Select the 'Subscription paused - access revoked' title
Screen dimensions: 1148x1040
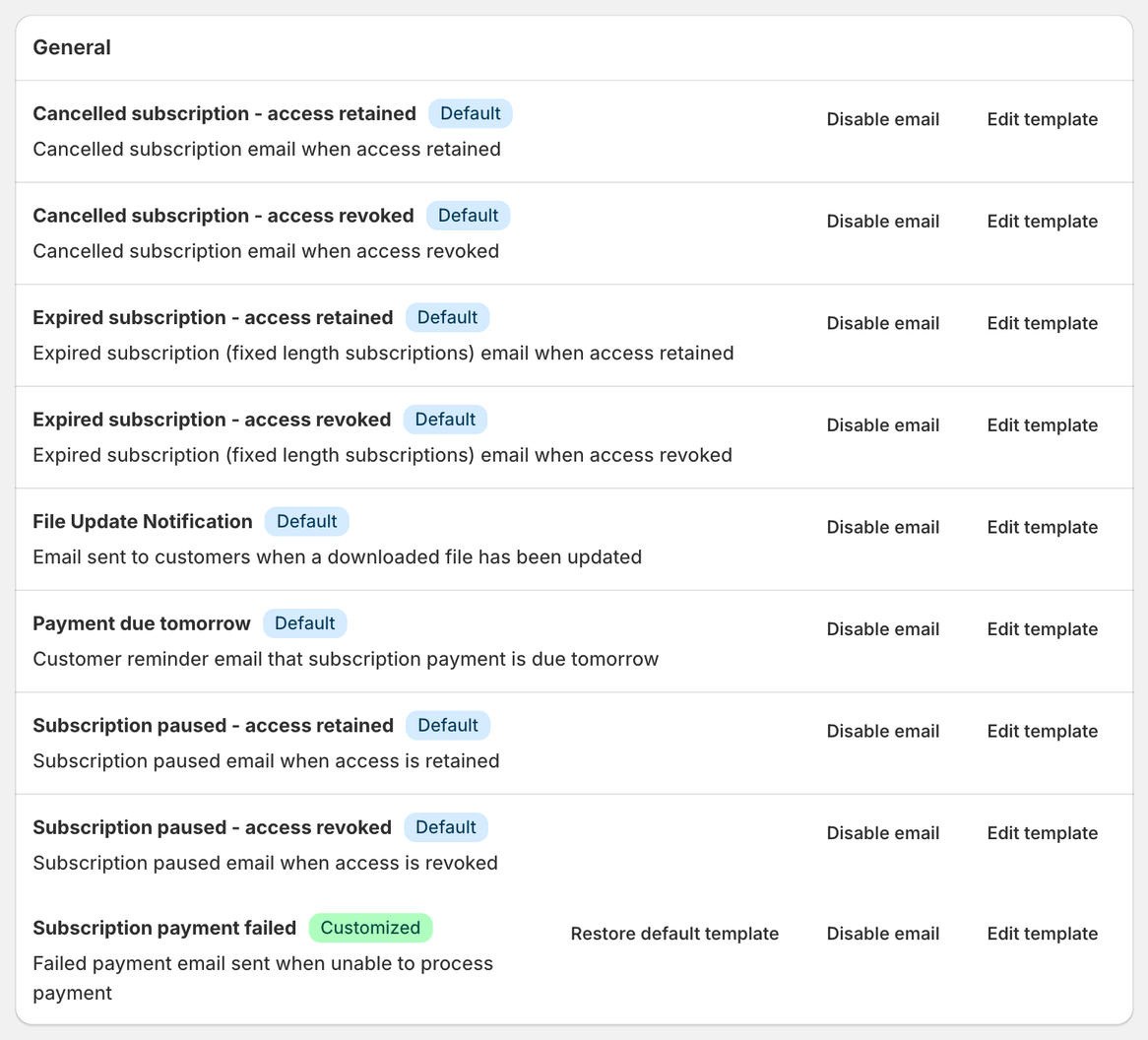(213, 827)
